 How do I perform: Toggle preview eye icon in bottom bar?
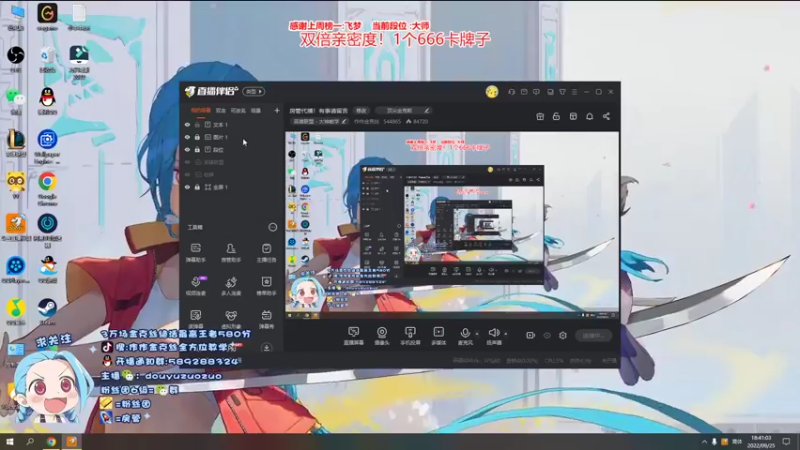click(547, 335)
